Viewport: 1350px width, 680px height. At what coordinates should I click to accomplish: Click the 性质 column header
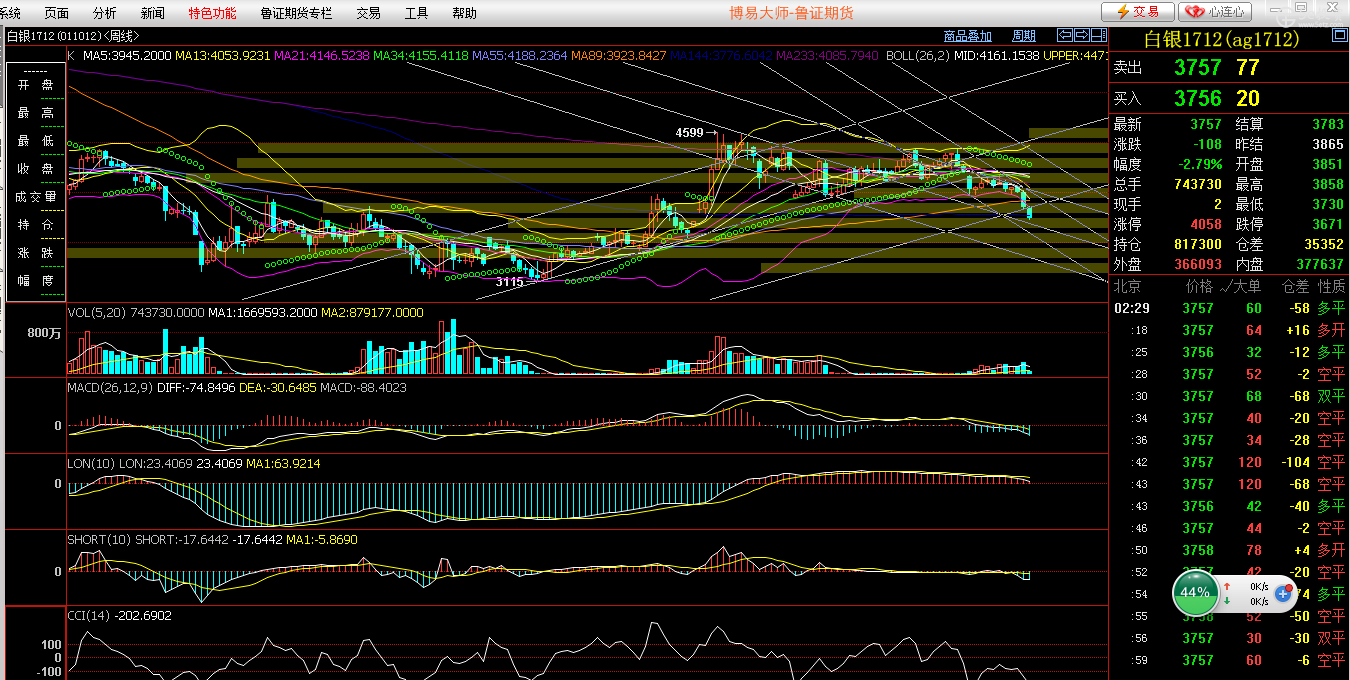click(1331, 286)
